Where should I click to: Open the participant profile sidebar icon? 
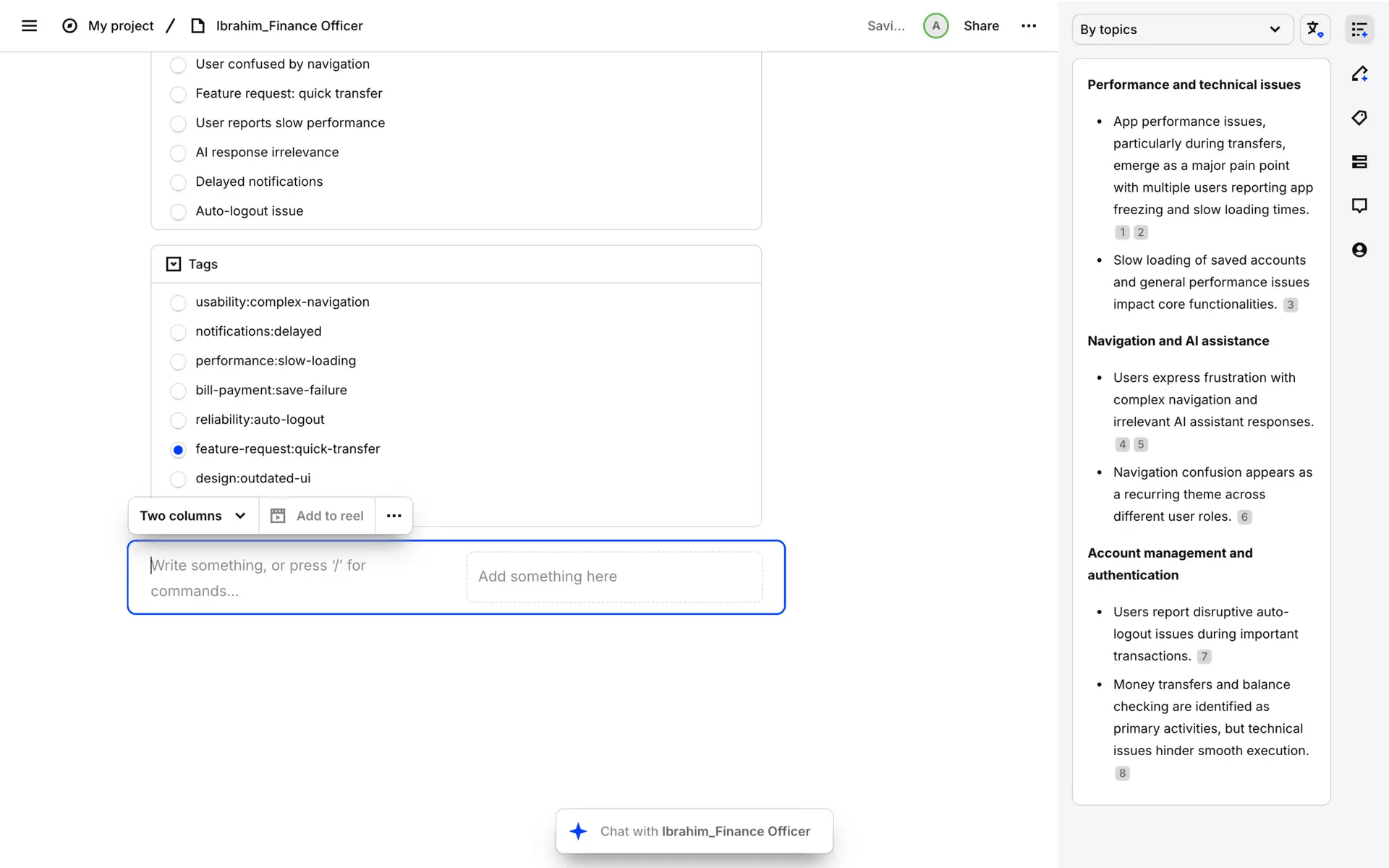tap(1359, 250)
